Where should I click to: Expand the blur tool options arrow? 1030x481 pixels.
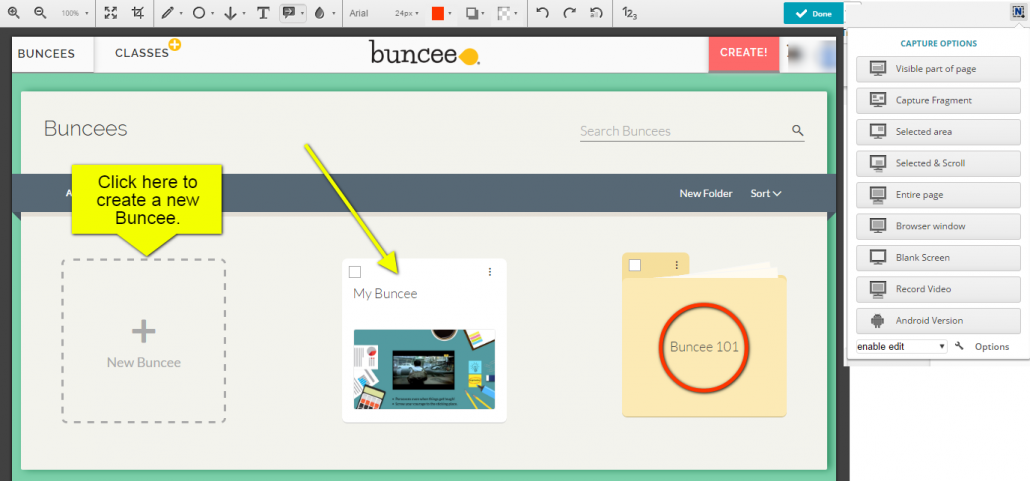(334, 14)
